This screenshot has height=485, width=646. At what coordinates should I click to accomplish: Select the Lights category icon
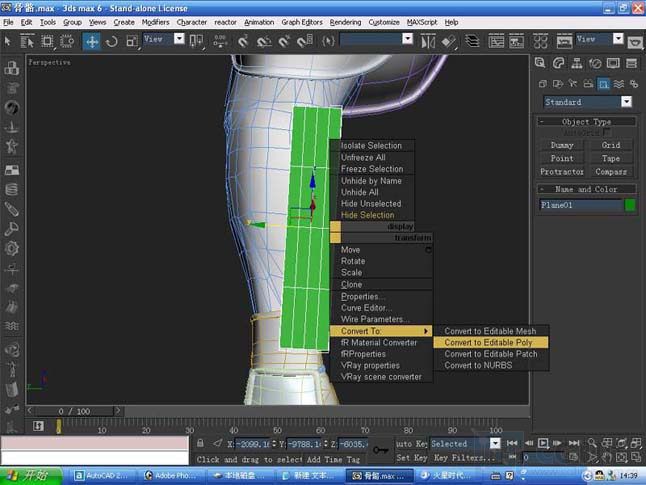[x=573, y=84]
